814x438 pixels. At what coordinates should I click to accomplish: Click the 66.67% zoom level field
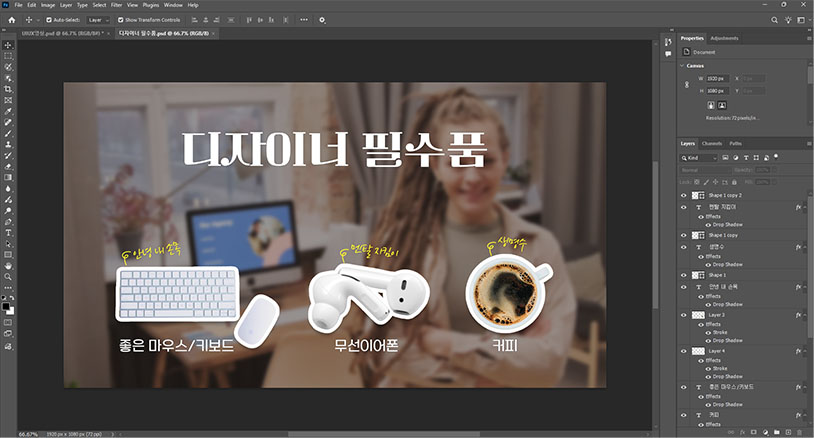click(x=29, y=434)
